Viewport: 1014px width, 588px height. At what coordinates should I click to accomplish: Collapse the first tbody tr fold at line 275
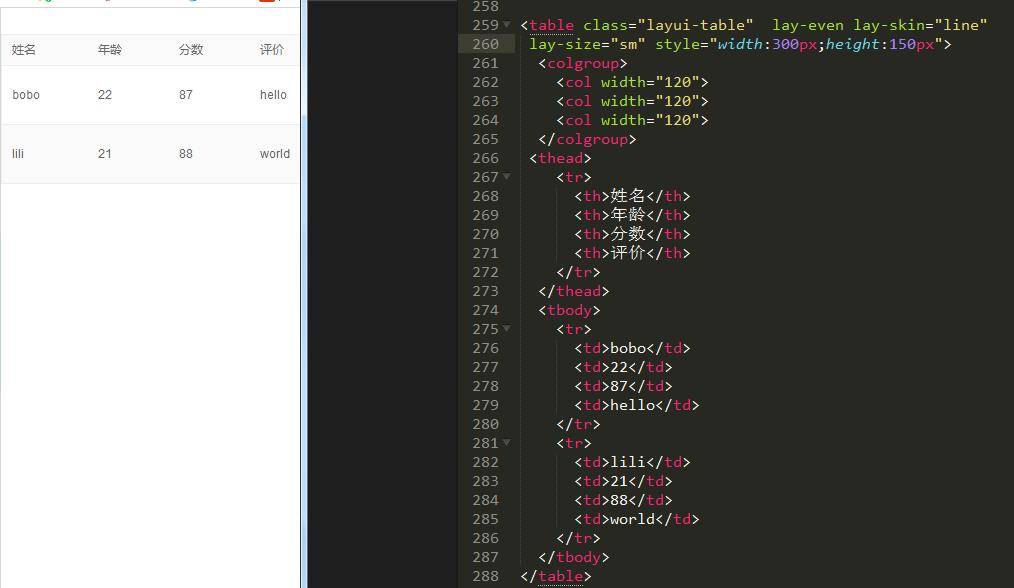coord(506,329)
